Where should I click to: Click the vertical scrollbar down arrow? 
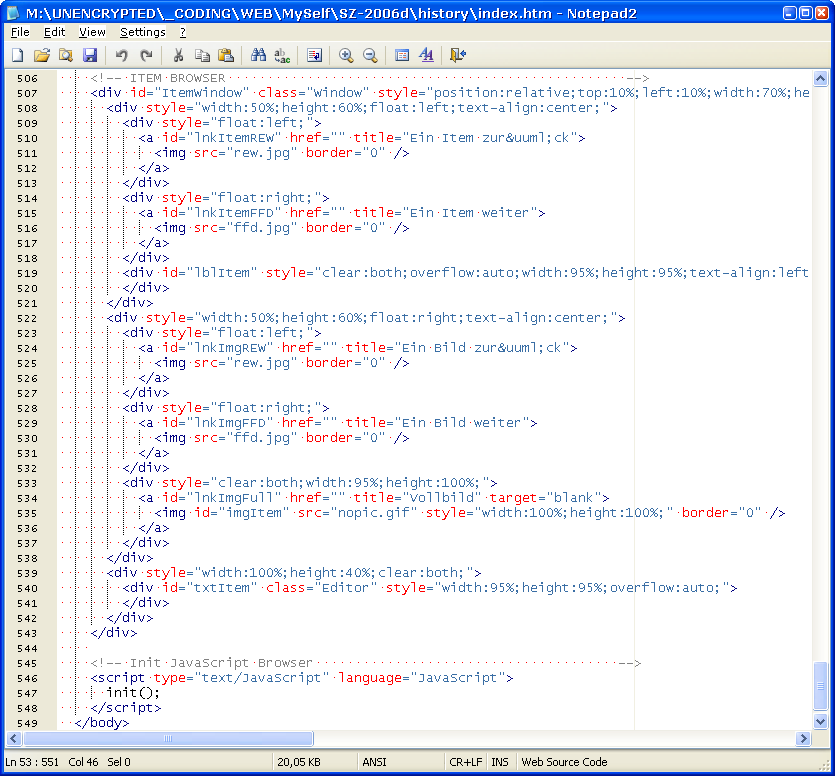click(x=821, y=722)
